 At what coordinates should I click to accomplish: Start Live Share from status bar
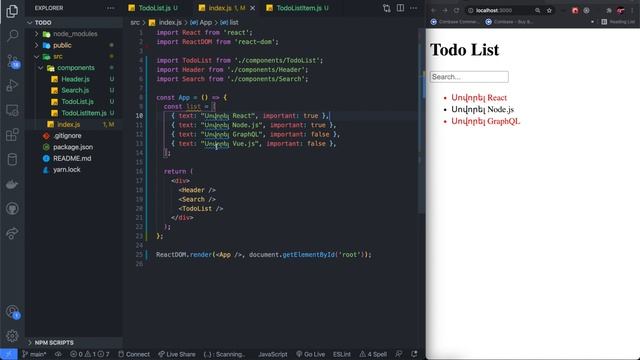tap(177, 354)
